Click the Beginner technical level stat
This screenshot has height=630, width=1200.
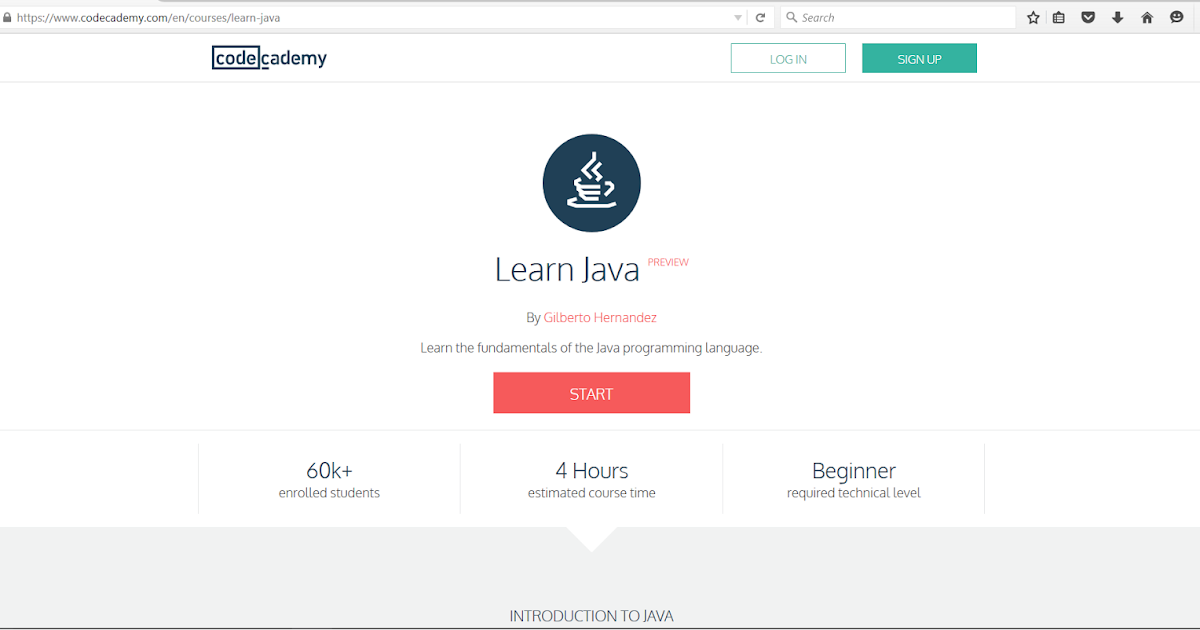pos(853,479)
